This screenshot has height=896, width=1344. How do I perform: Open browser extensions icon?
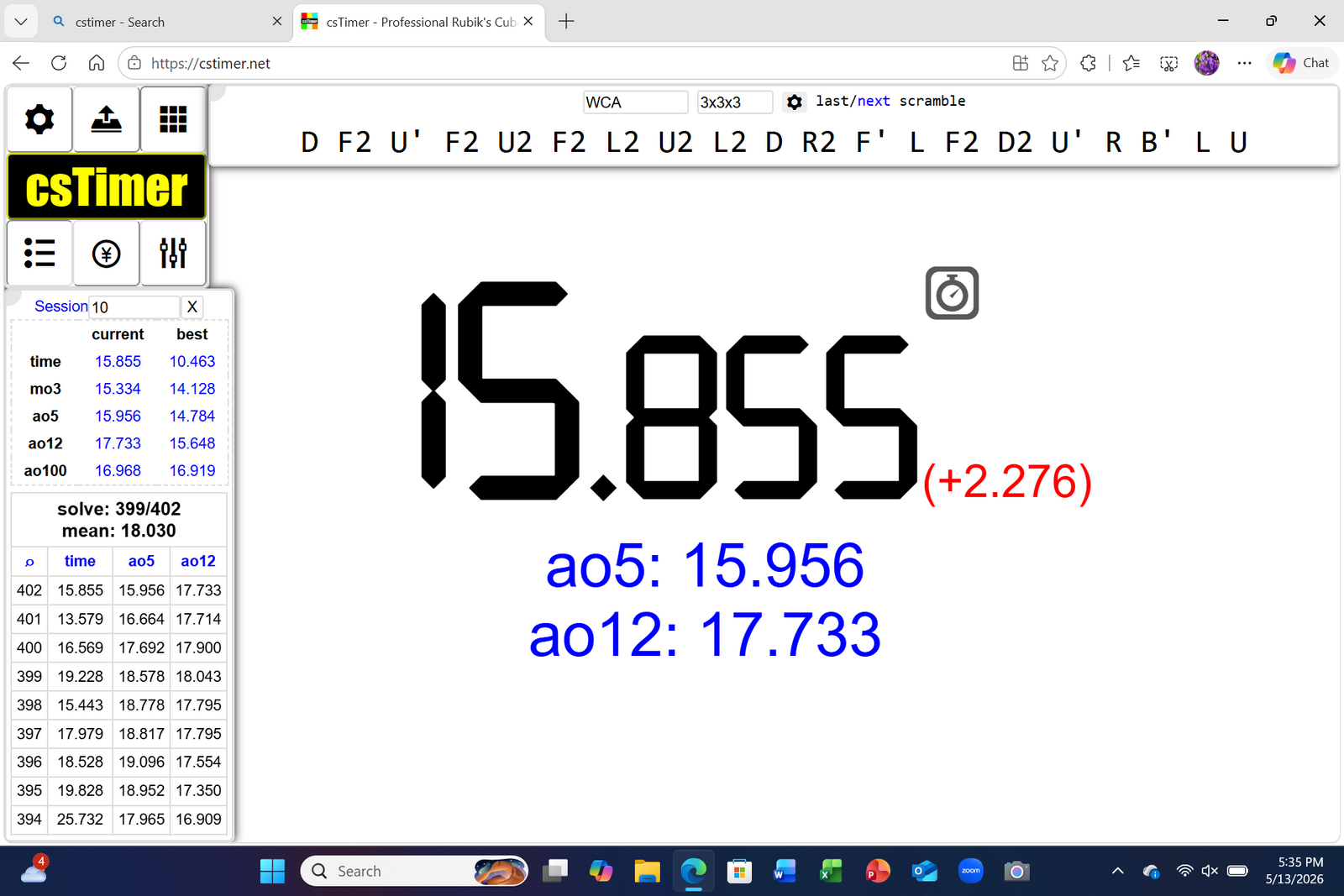tap(1089, 63)
